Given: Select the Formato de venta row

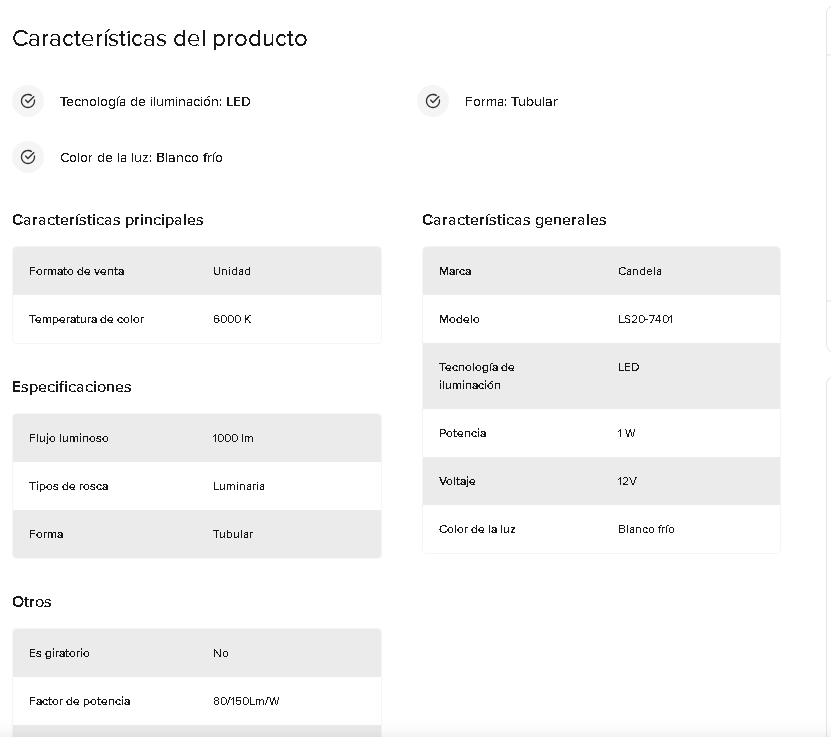Looking at the screenshot, I should [x=197, y=271].
